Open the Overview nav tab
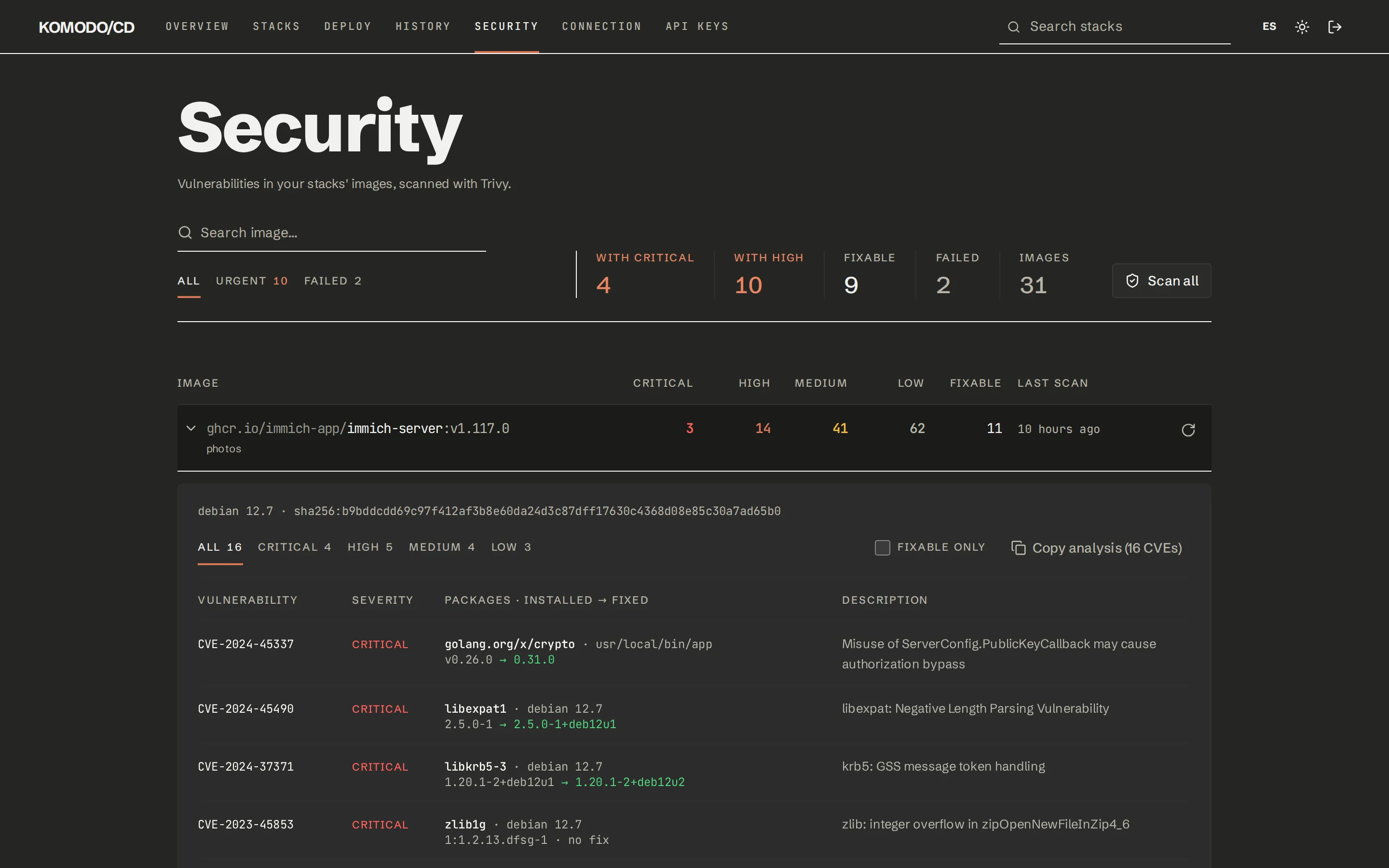The height and width of the screenshot is (868, 1389). point(197,27)
